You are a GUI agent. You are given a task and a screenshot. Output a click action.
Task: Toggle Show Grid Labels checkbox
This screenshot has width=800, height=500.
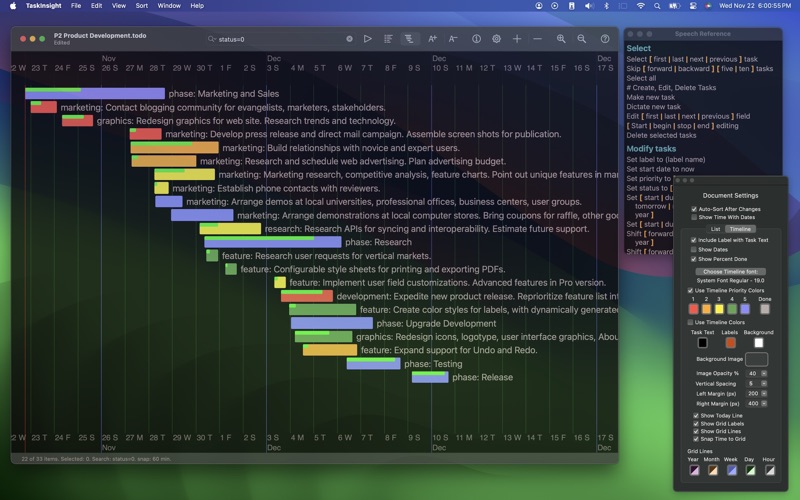point(696,423)
